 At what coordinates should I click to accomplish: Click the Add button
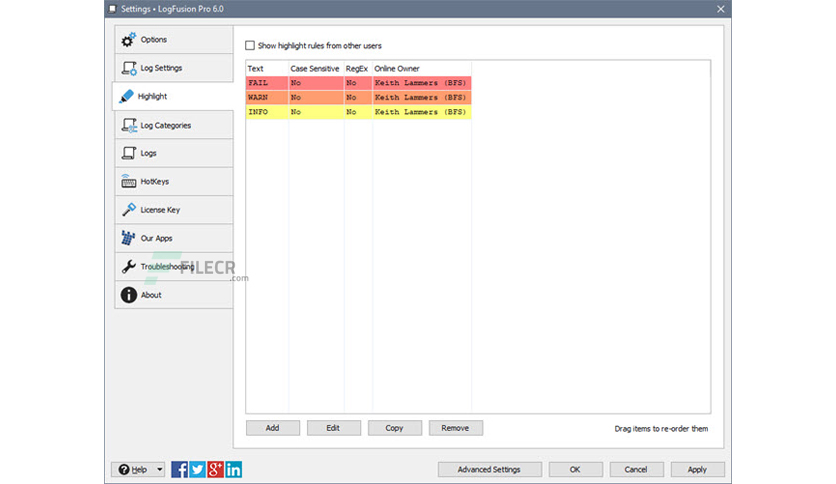[272, 428]
